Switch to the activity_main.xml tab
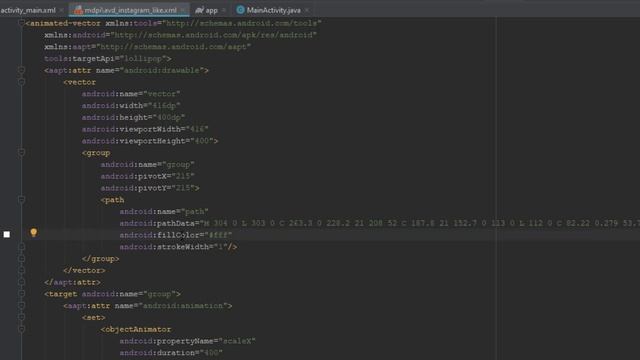 click(28, 10)
